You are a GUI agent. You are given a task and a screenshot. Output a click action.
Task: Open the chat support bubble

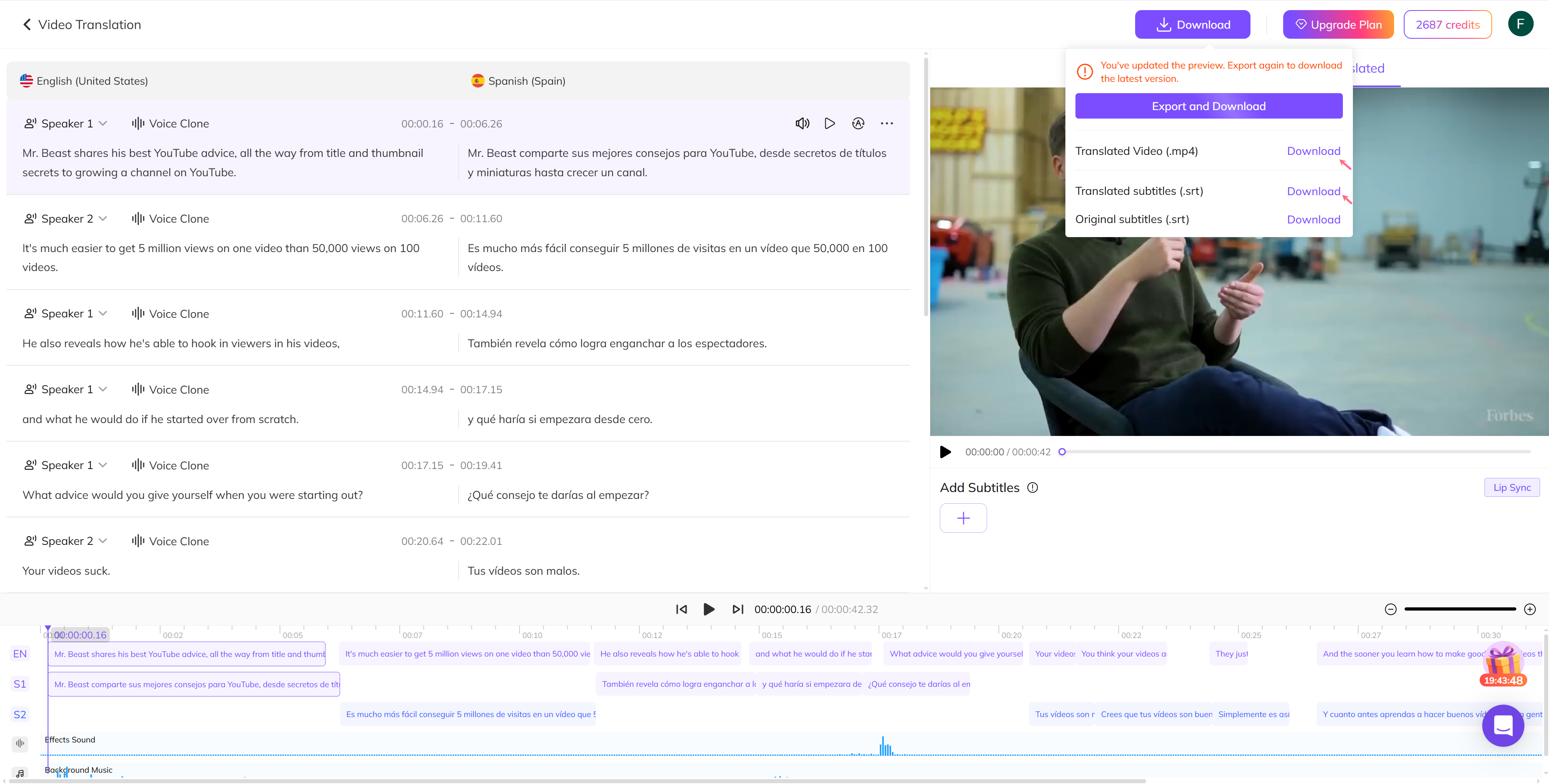pyautogui.click(x=1503, y=726)
